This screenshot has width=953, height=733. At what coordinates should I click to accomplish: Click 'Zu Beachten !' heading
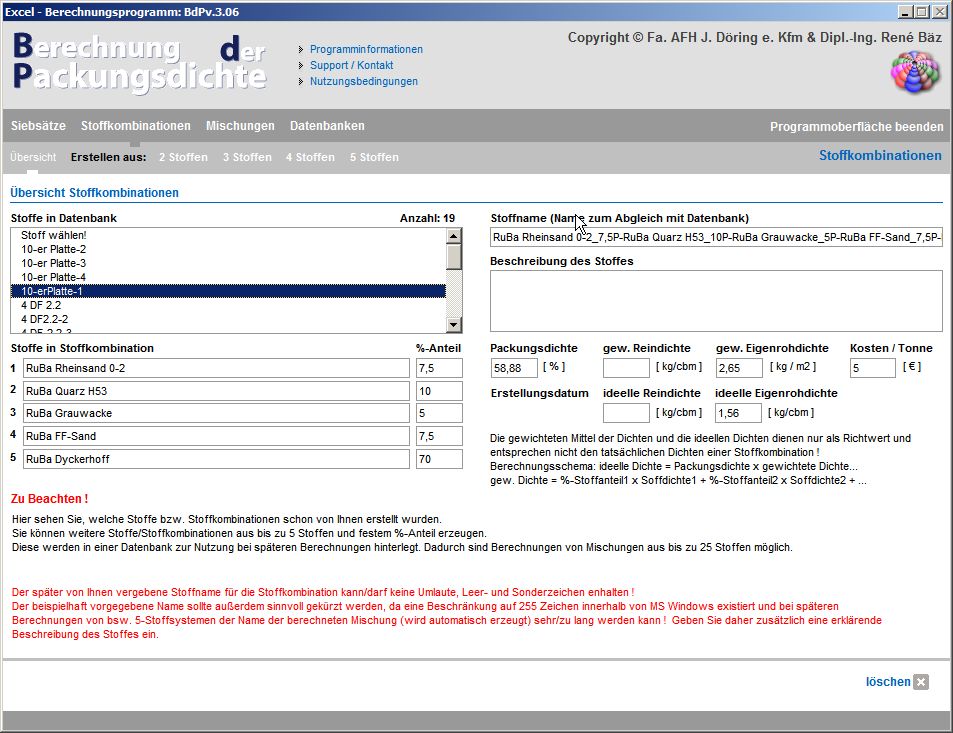[49, 499]
